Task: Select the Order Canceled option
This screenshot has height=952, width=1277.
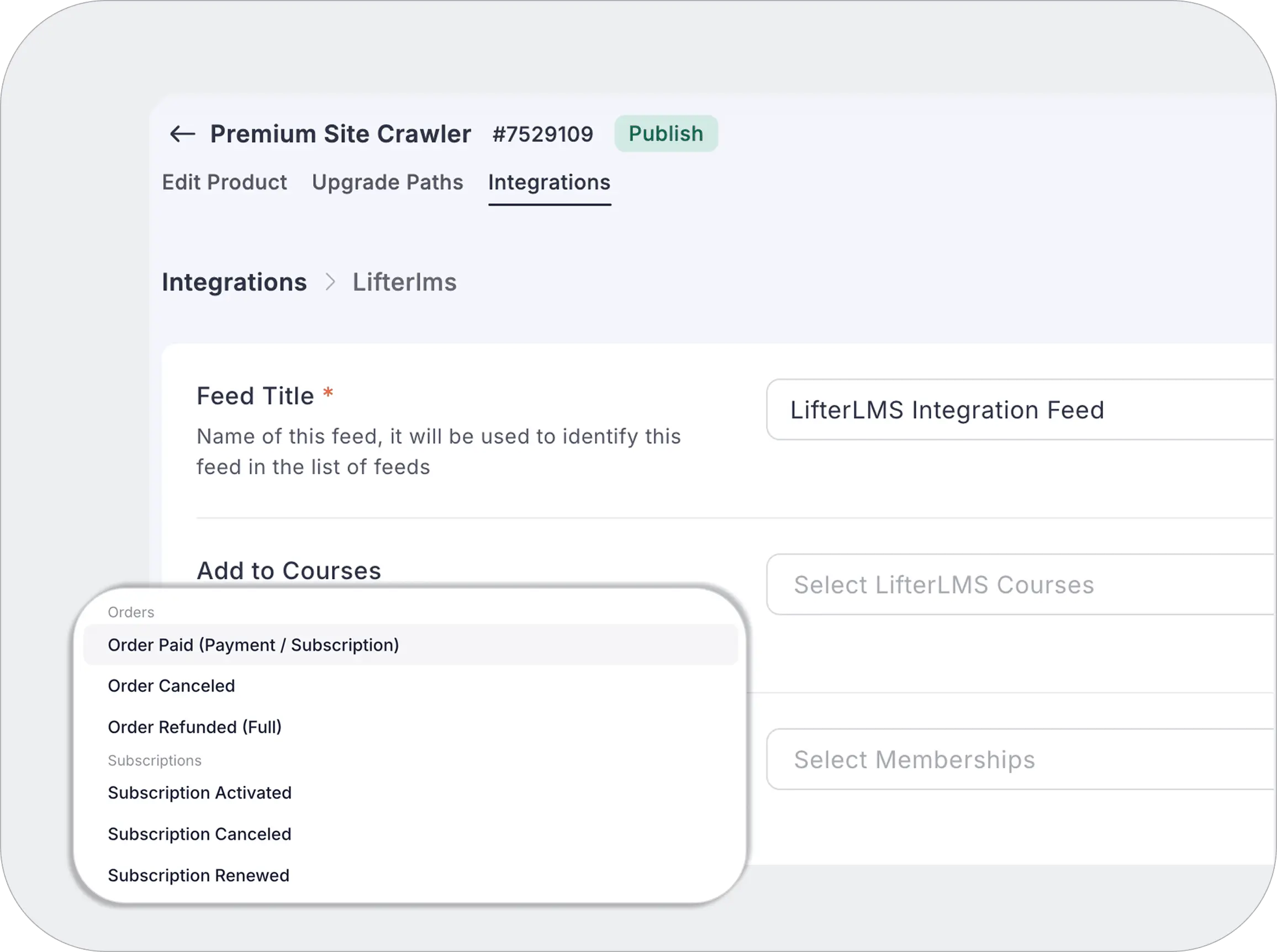Action: pos(171,686)
